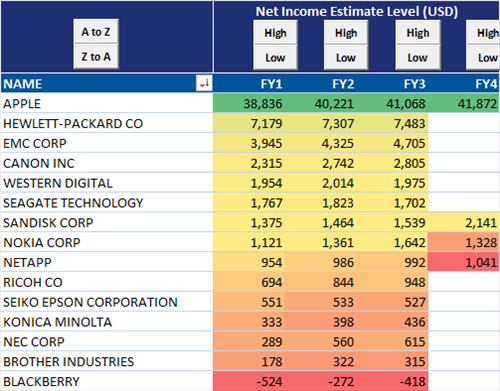Click the SANDISK CORP name cell
500x391 pixels.
[107, 222]
